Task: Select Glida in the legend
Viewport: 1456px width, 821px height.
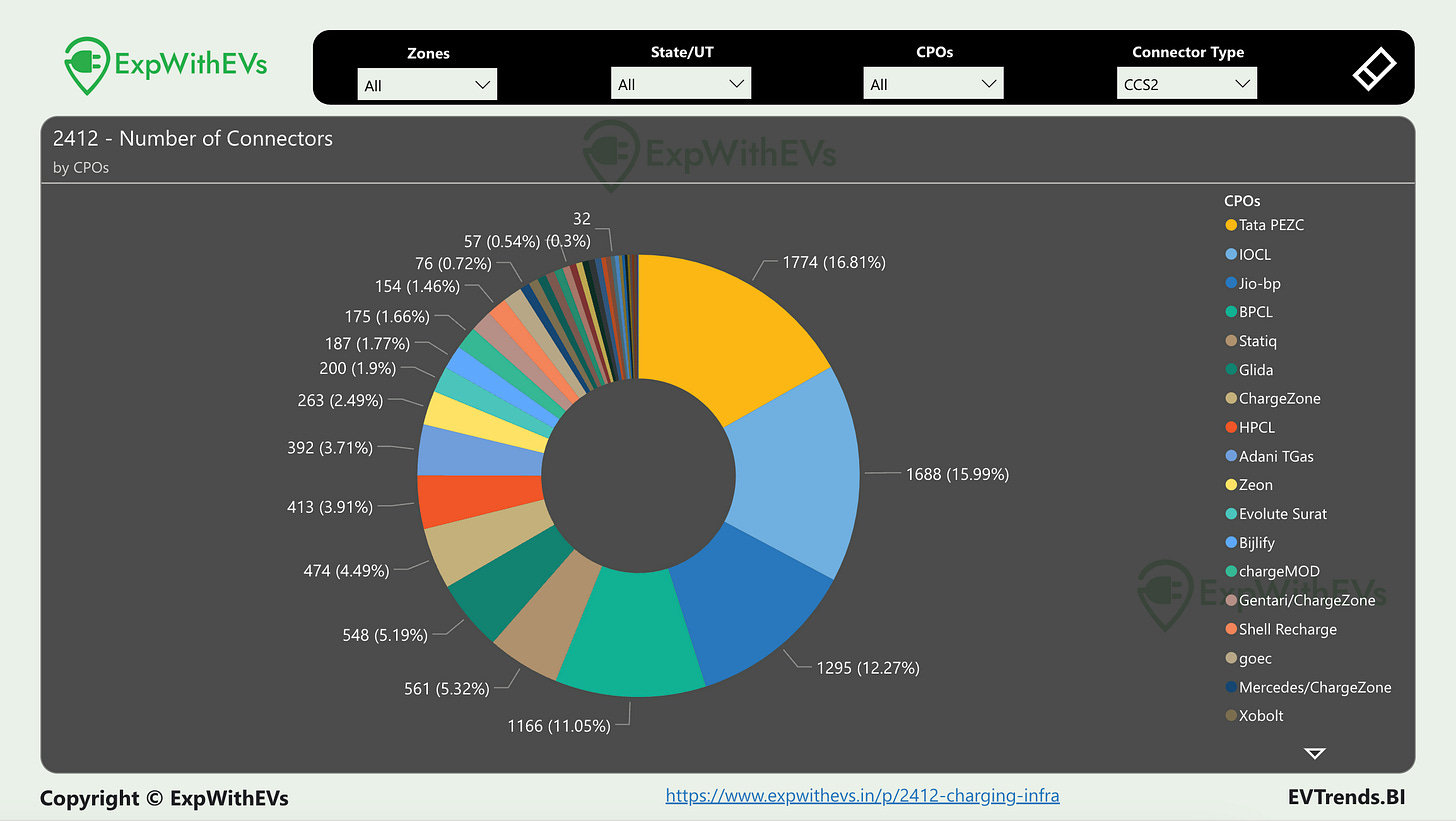Action: [1249, 370]
